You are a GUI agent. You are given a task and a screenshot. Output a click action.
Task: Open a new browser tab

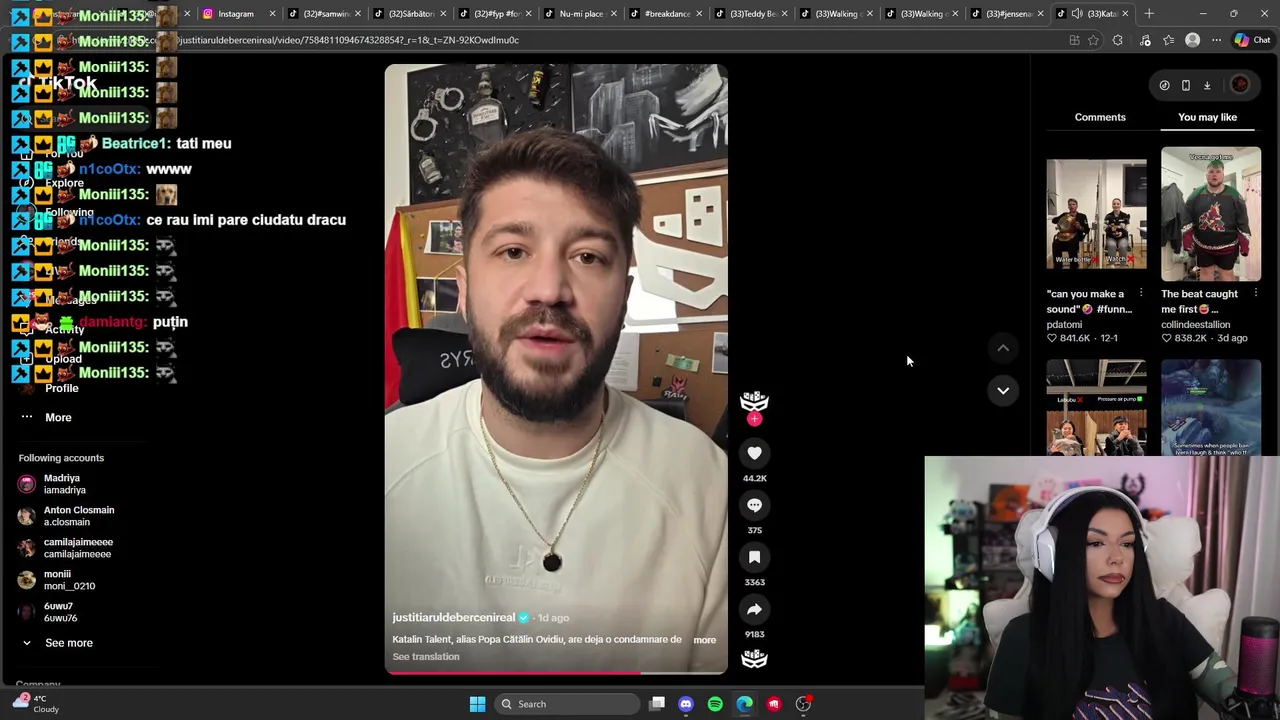(x=1149, y=14)
